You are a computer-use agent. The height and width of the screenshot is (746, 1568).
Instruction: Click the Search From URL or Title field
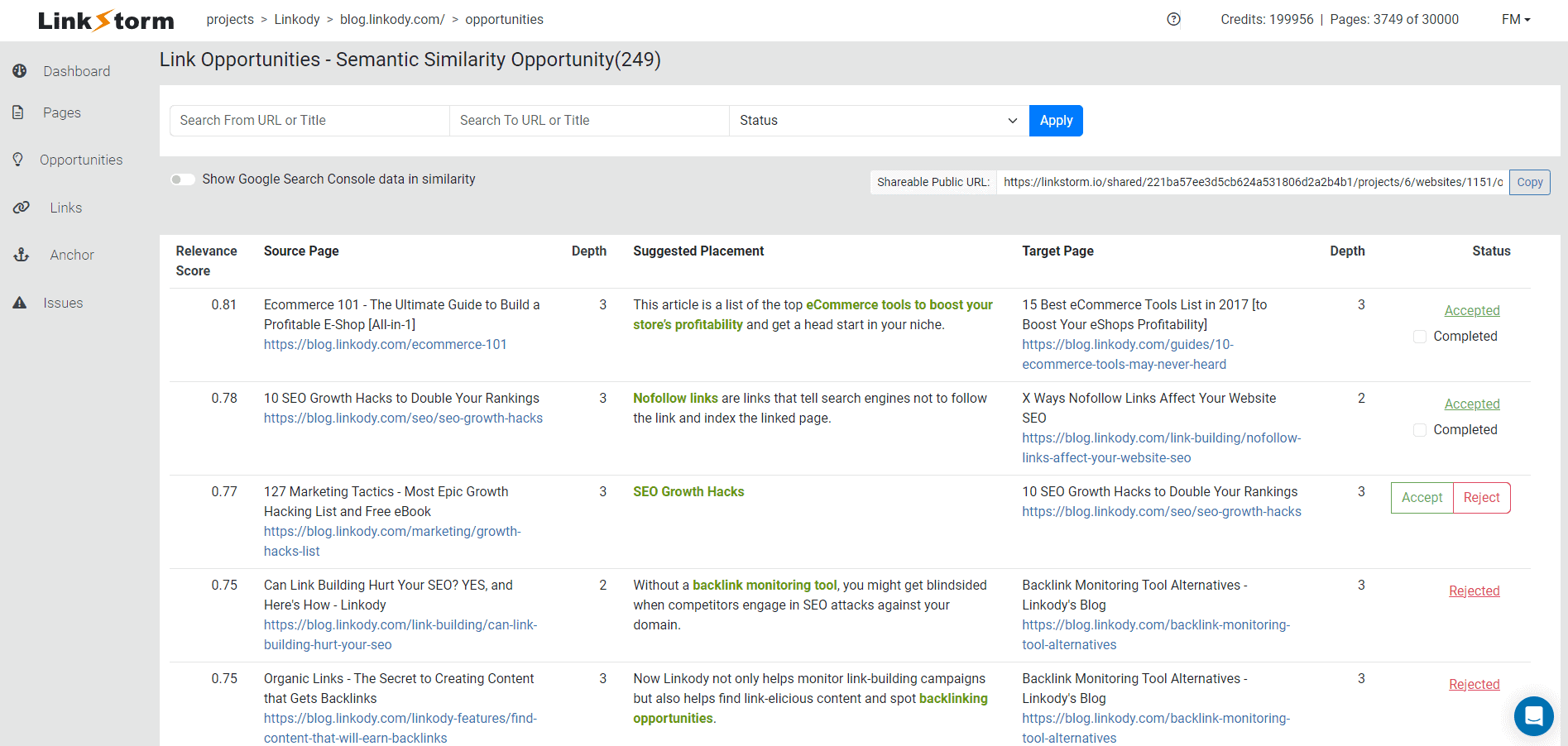tap(309, 120)
